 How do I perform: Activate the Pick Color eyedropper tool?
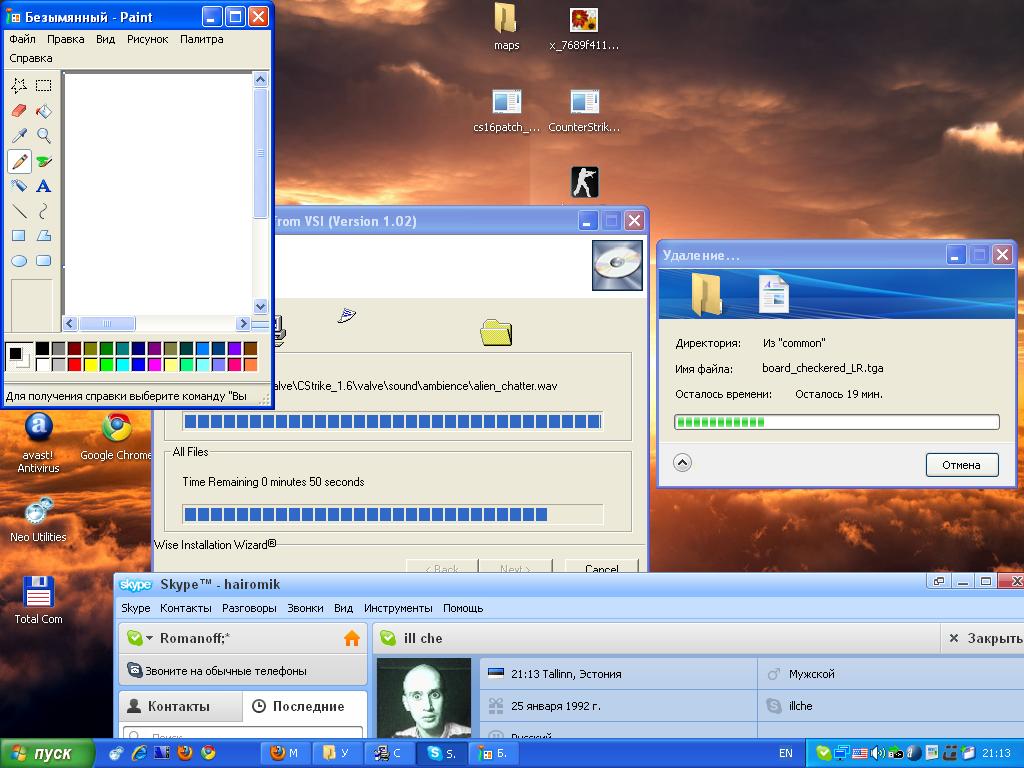tap(19, 135)
